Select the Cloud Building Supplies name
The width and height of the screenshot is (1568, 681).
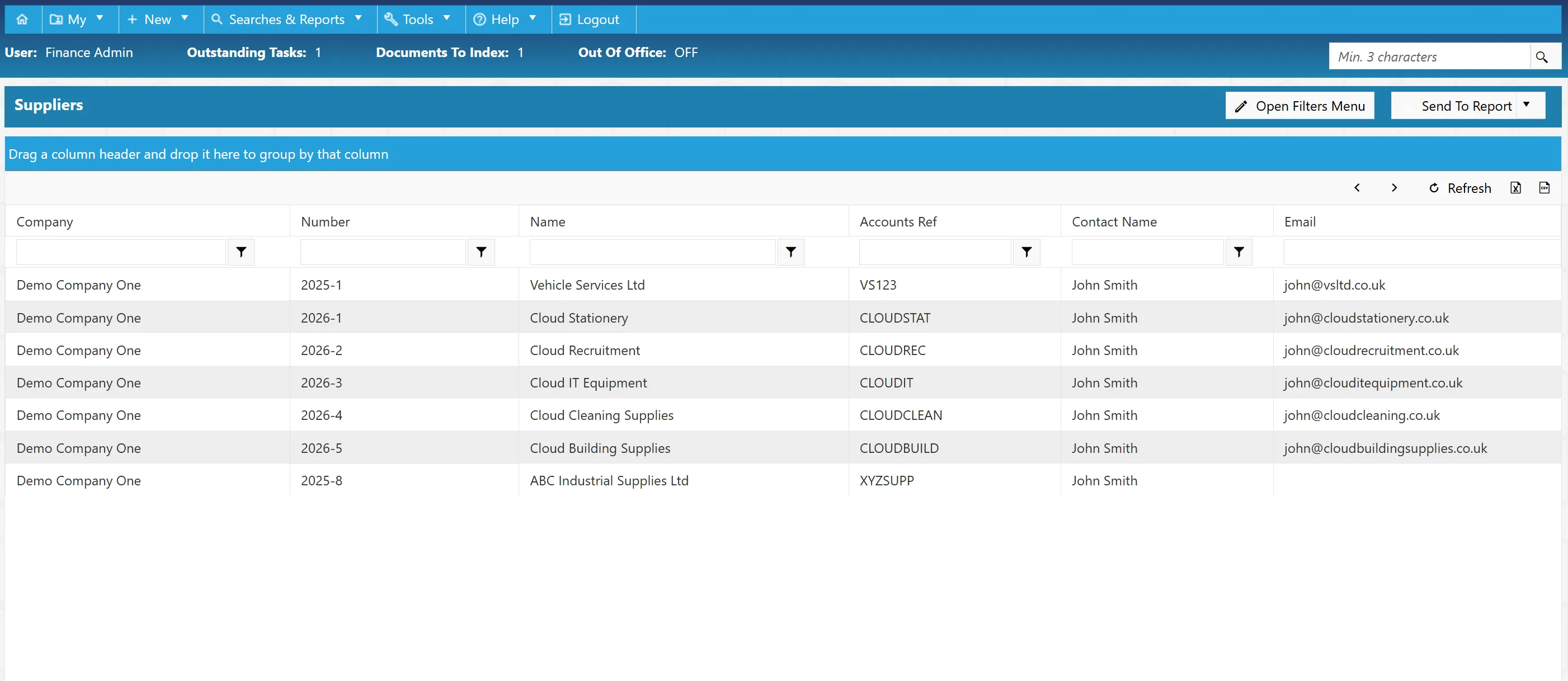[x=600, y=448]
